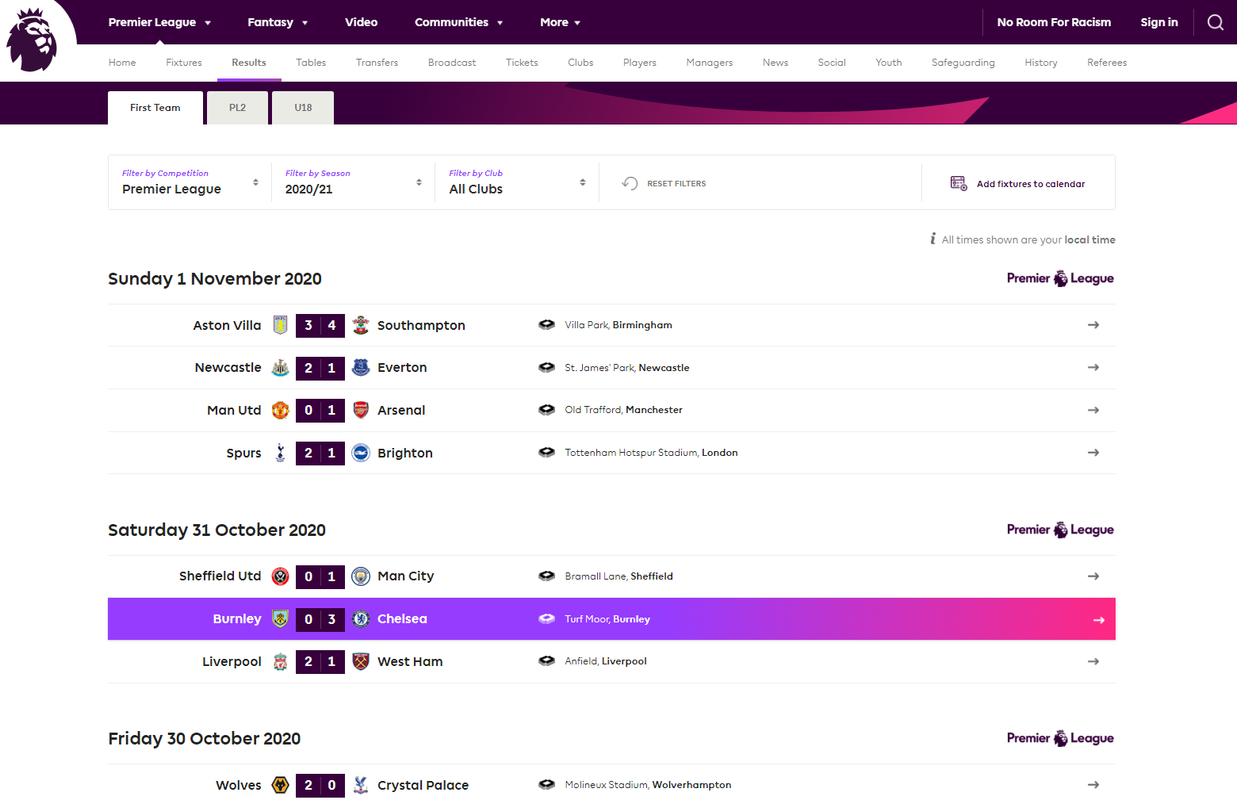
Task: Click the Spurs 2-1 Brighton score box
Action: pos(320,453)
